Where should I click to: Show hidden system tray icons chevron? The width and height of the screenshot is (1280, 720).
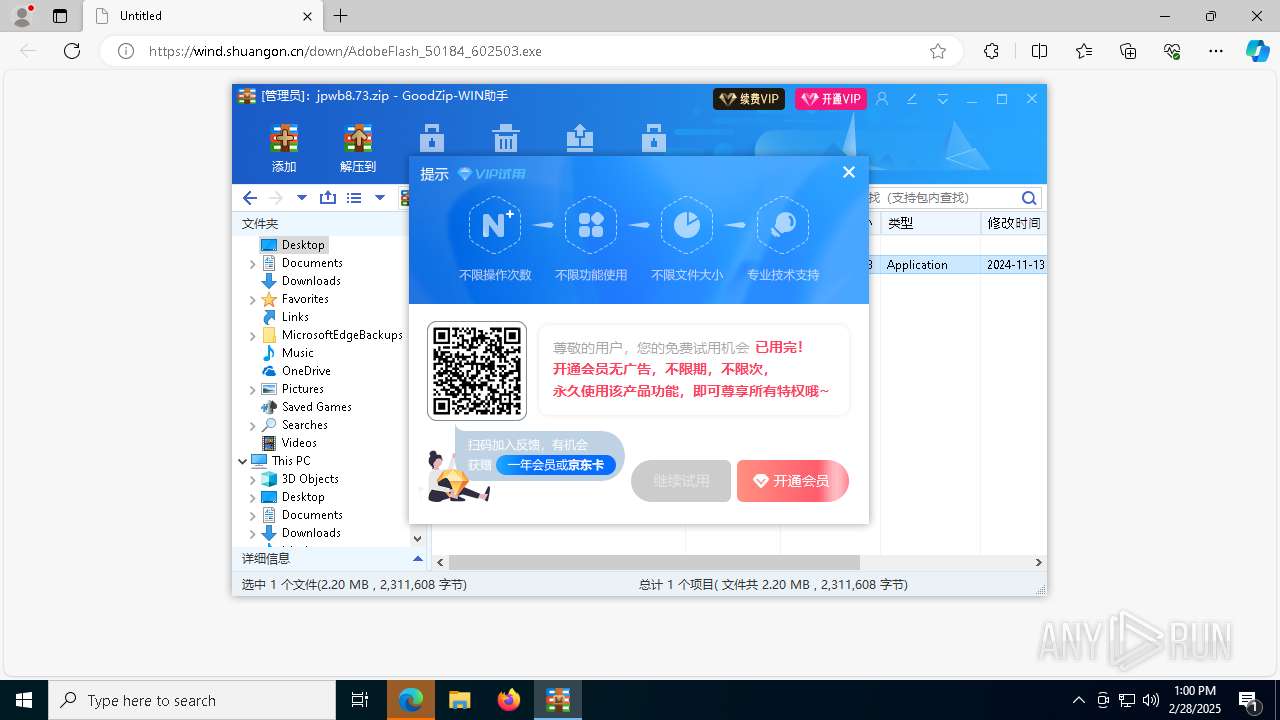[1078, 700]
